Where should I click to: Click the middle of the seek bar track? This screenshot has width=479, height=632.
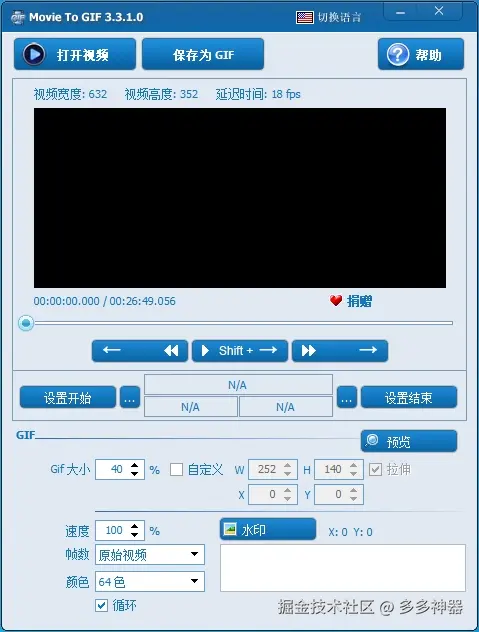(243, 323)
